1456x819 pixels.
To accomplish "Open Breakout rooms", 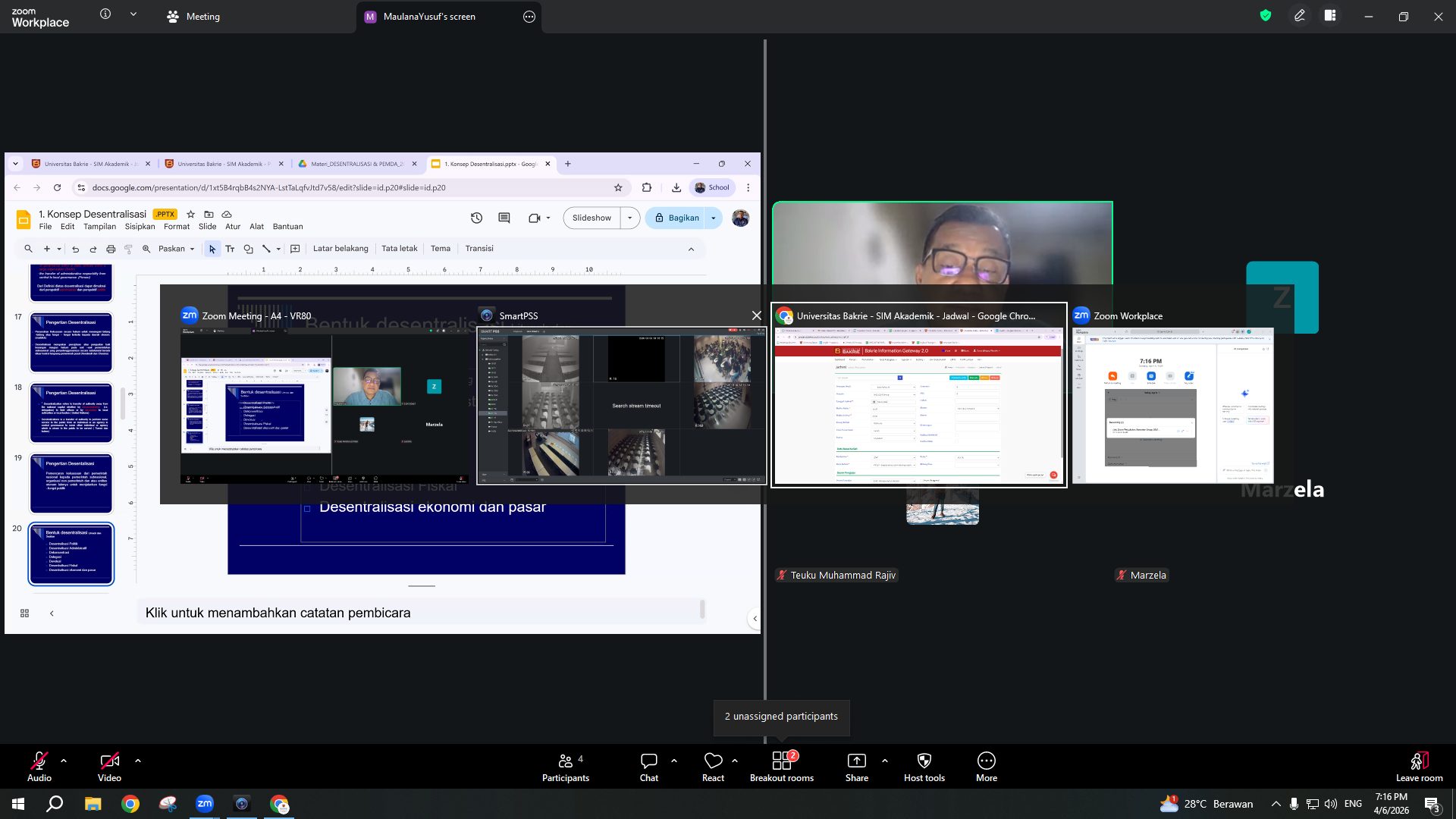I will [782, 766].
